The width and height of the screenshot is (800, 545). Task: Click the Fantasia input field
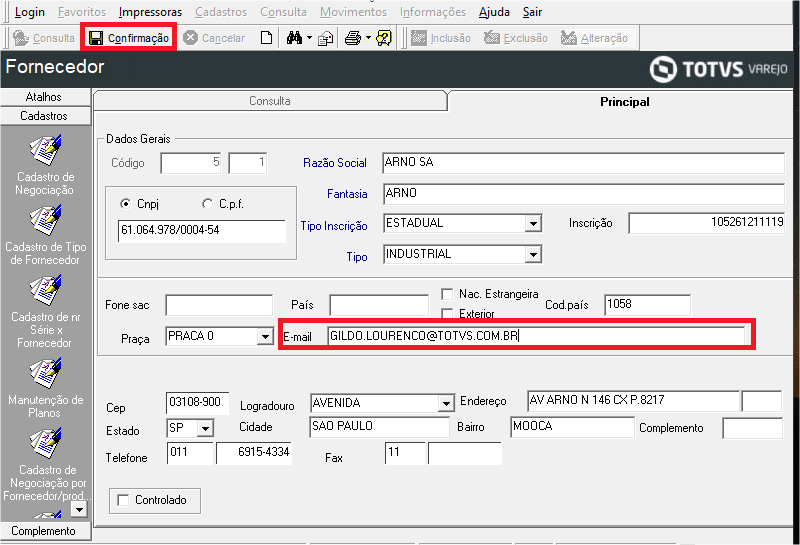pos(583,194)
